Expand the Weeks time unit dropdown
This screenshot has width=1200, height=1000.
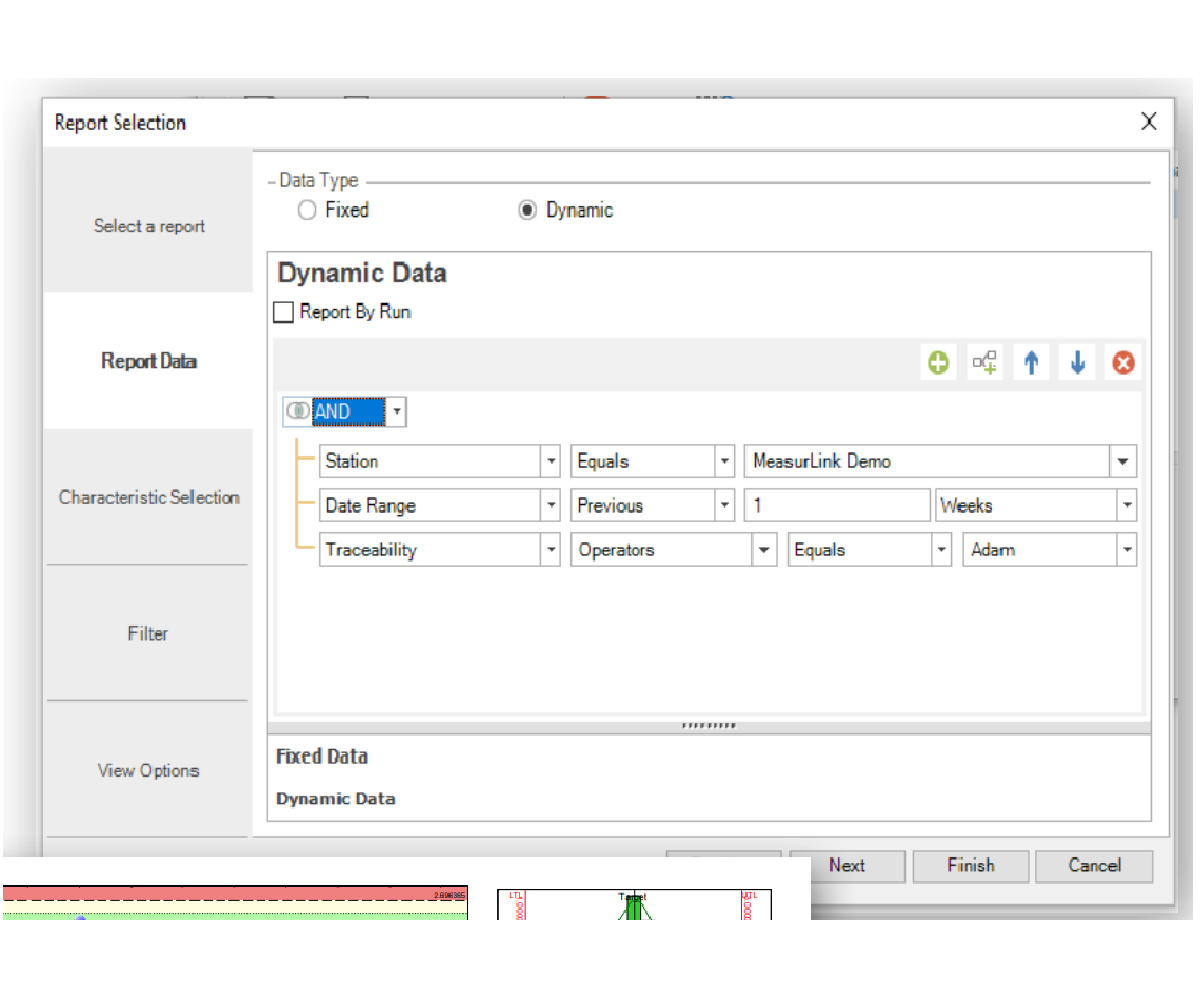tap(1127, 506)
